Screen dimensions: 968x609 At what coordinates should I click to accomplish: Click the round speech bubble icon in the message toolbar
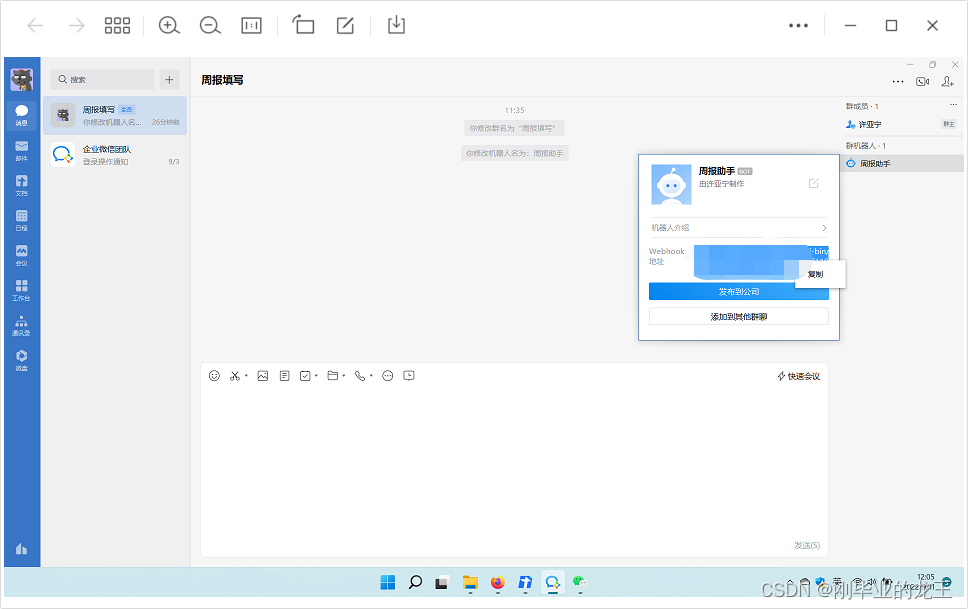(x=388, y=376)
